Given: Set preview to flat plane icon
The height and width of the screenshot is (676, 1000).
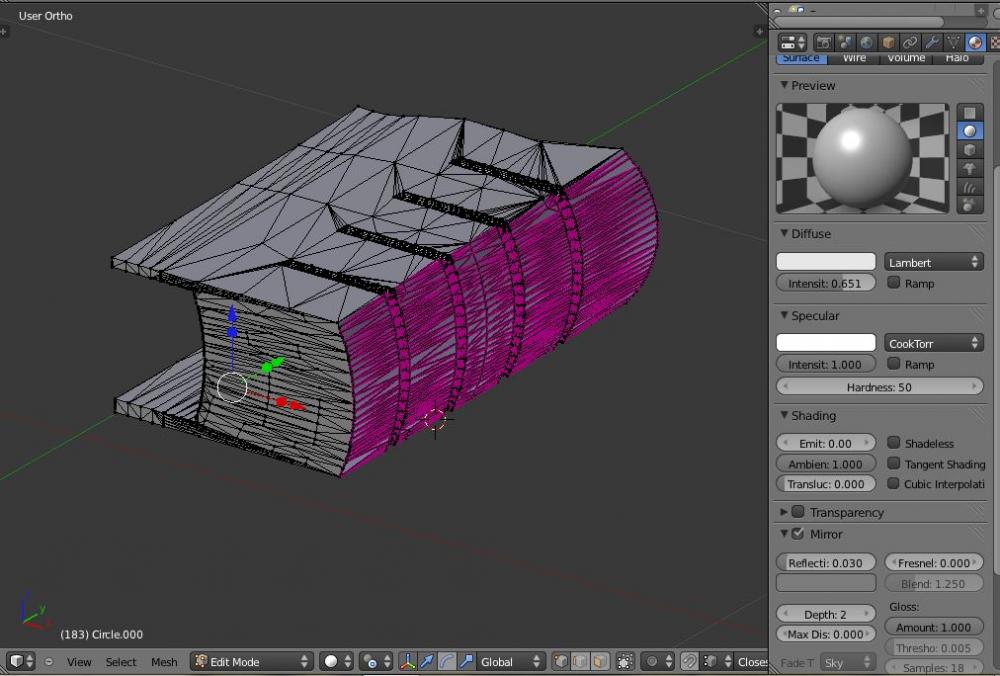Looking at the screenshot, I should 969,112.
